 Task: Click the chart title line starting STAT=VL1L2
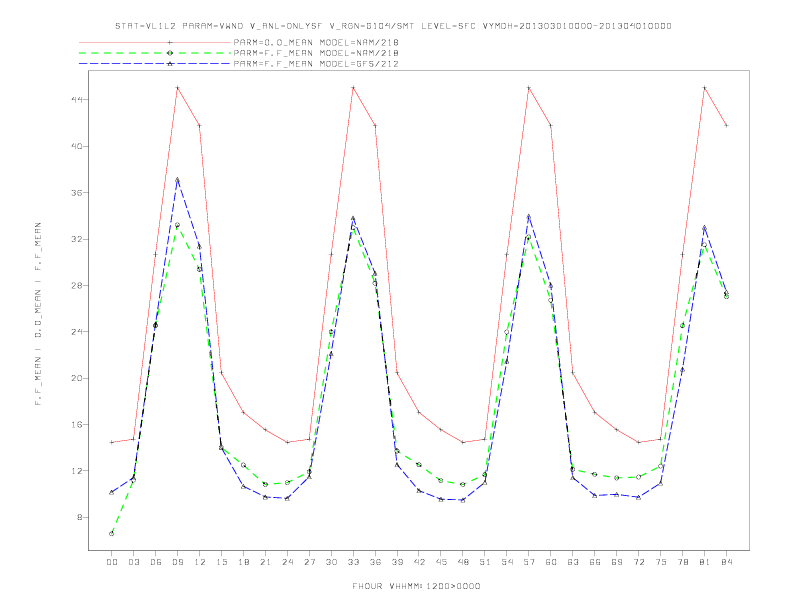393,26
